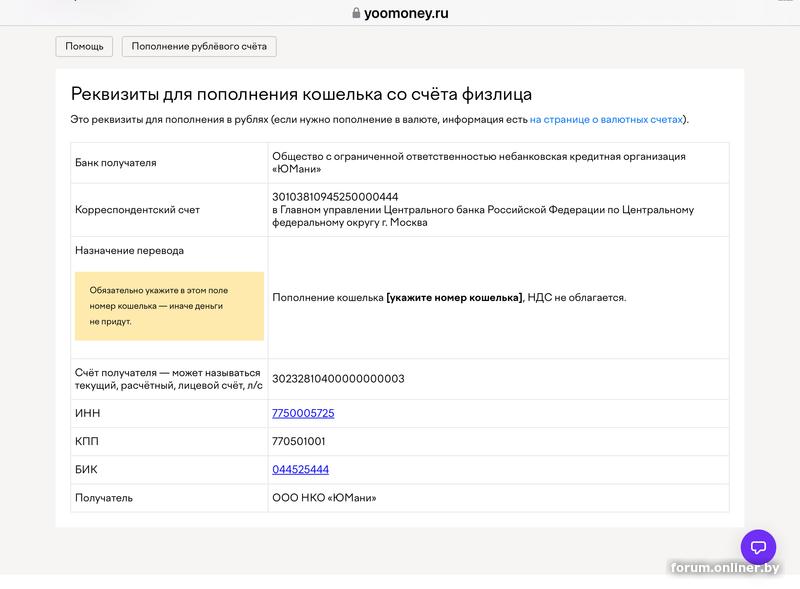Click the Назначение перевода label
Viewport: 800px width, 589px height.
click(x=130, y=251)
